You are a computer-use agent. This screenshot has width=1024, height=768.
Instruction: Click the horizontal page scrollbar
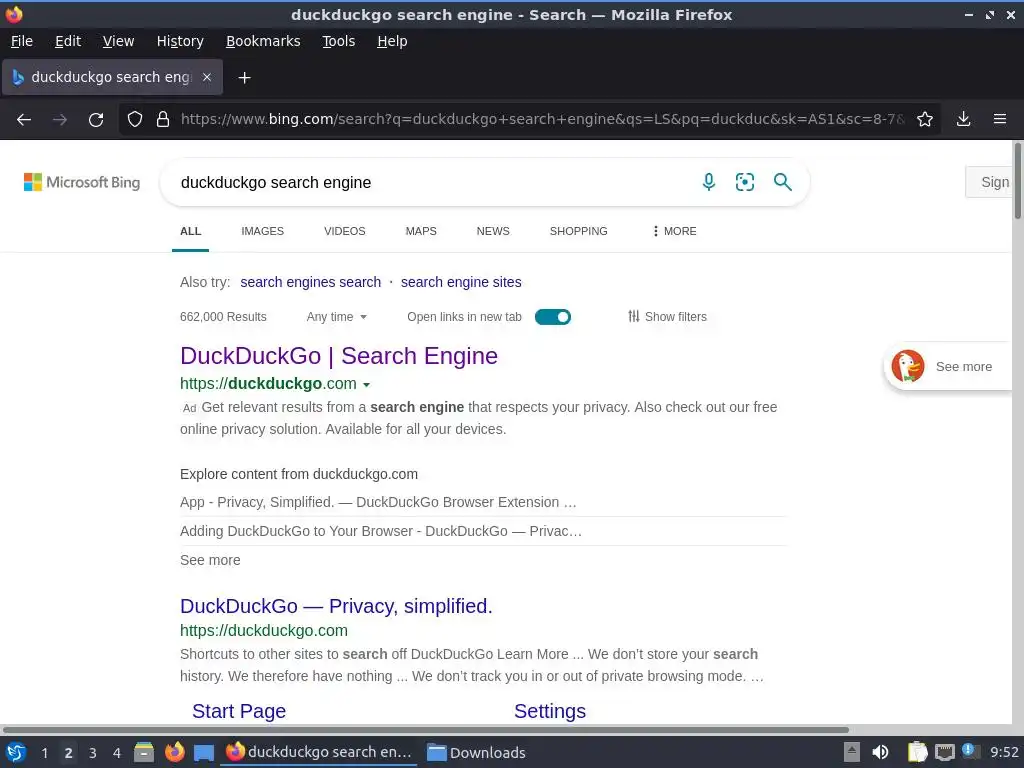(425, 729)
